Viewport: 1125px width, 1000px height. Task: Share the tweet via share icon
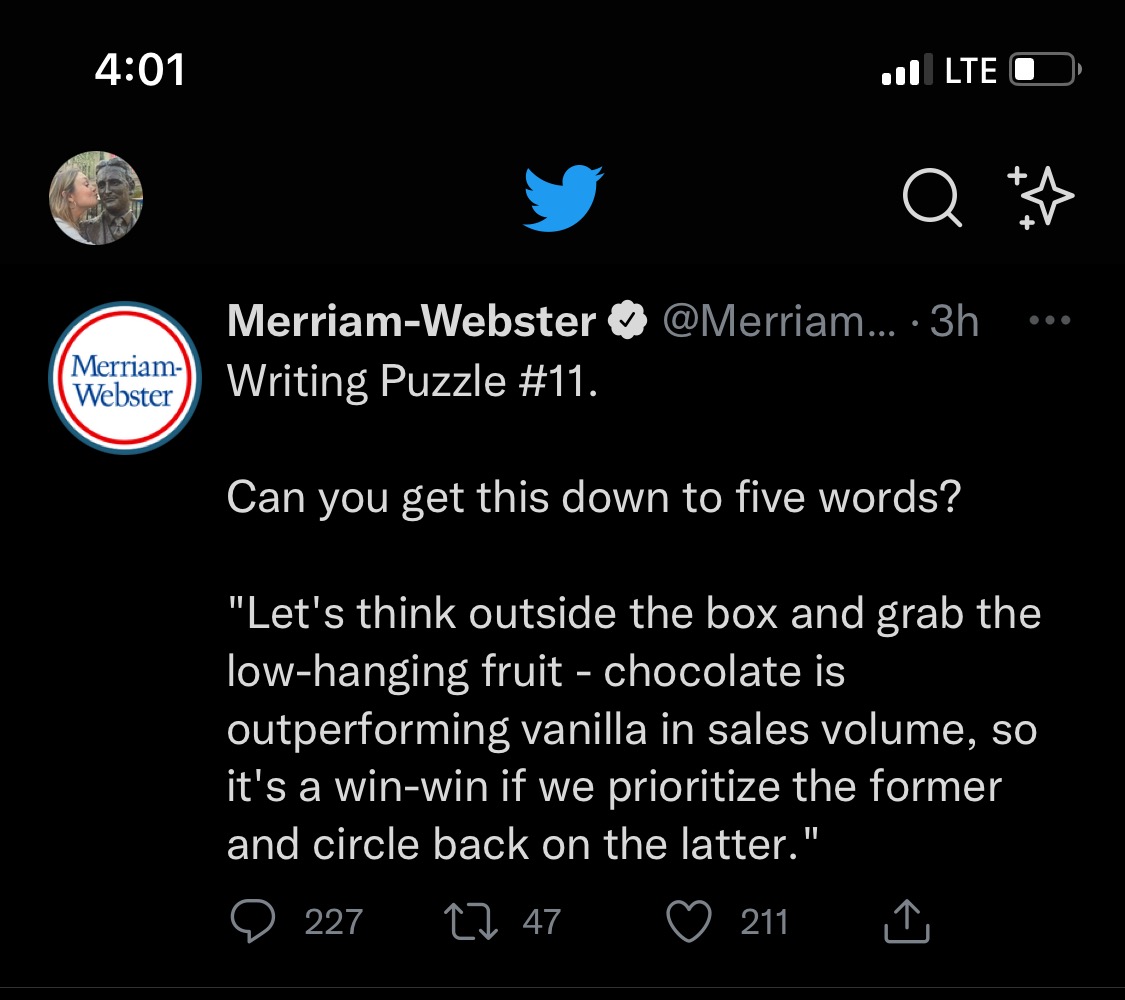tap(907, 921)
